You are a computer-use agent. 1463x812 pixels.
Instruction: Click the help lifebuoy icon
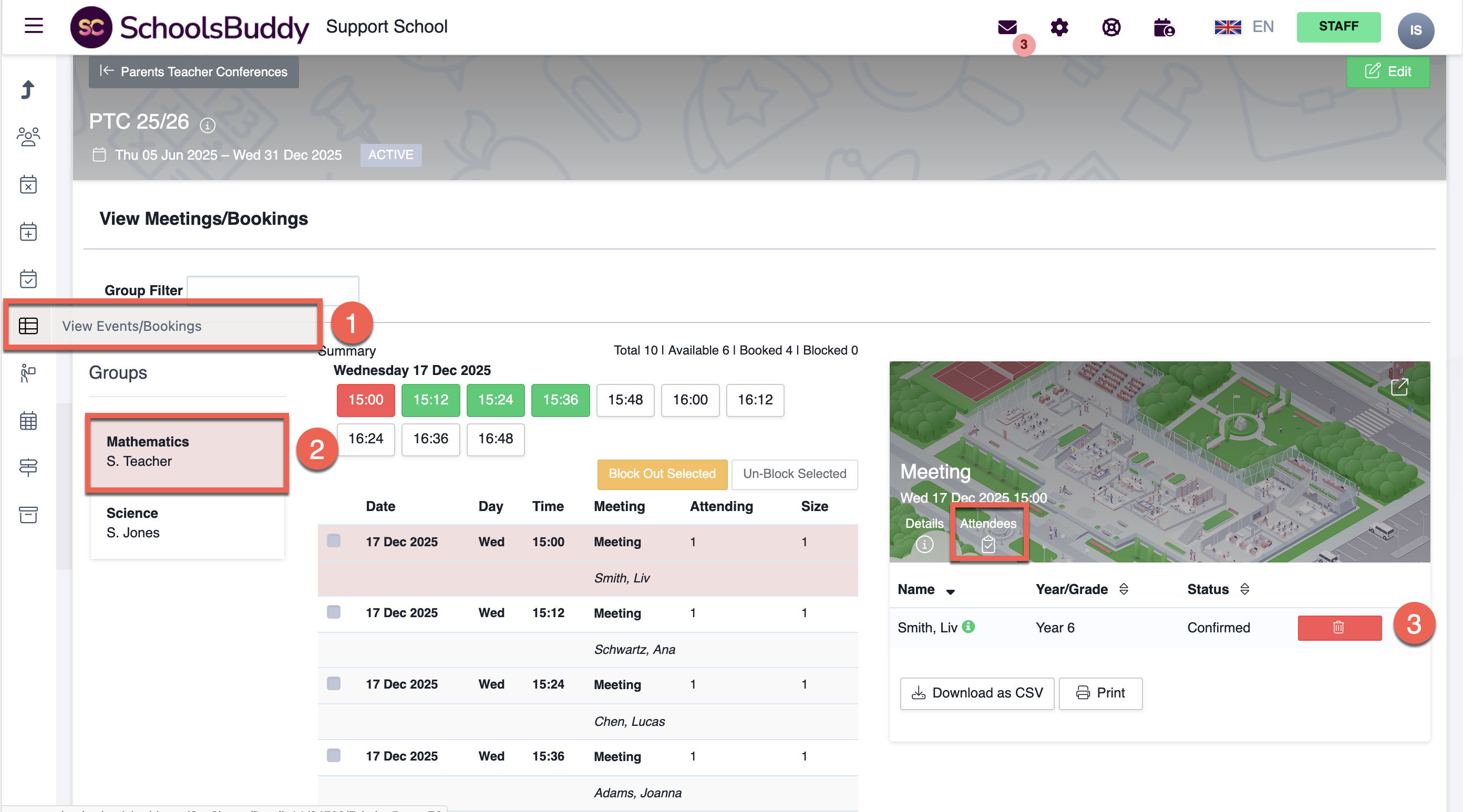point(1111,27)
